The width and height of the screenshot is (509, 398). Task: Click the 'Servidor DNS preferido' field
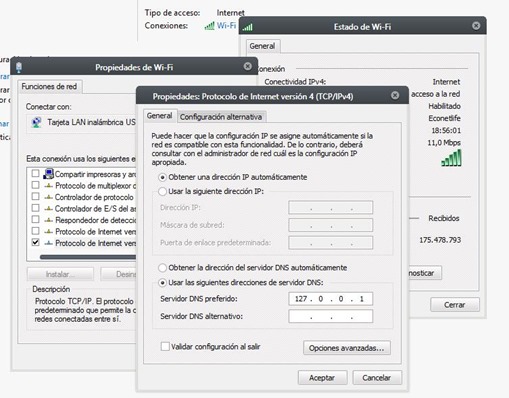click(330, 299)
